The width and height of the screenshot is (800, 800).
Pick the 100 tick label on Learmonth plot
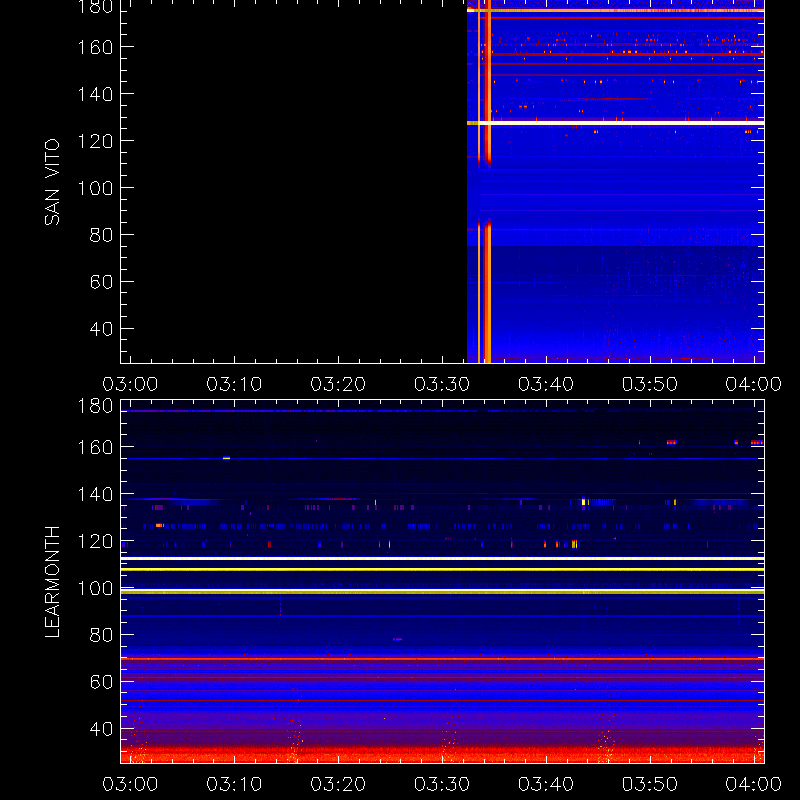pyautogui.click(x=95, y=588)
